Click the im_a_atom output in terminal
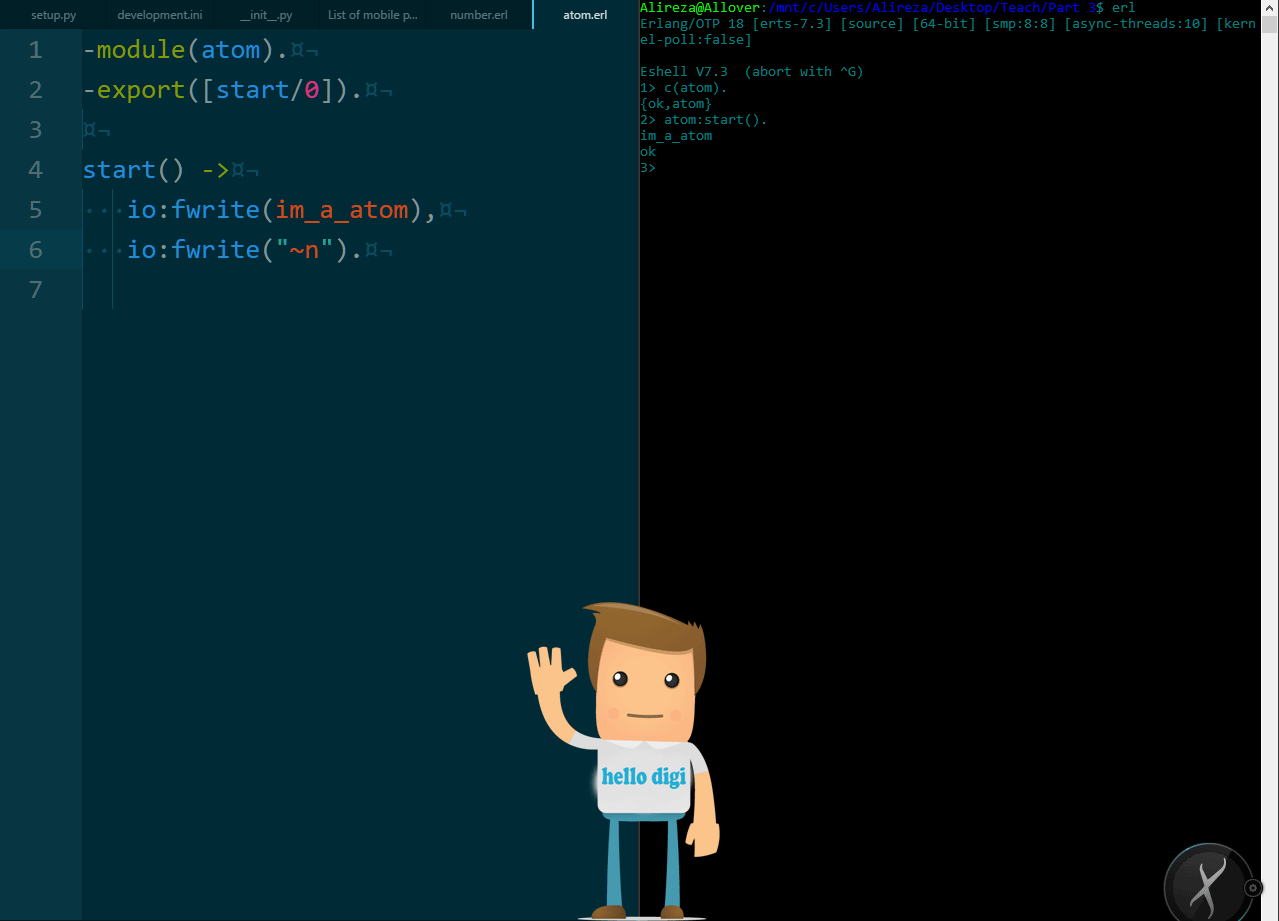Screen dimensions: 1279x921 point(676,136)
